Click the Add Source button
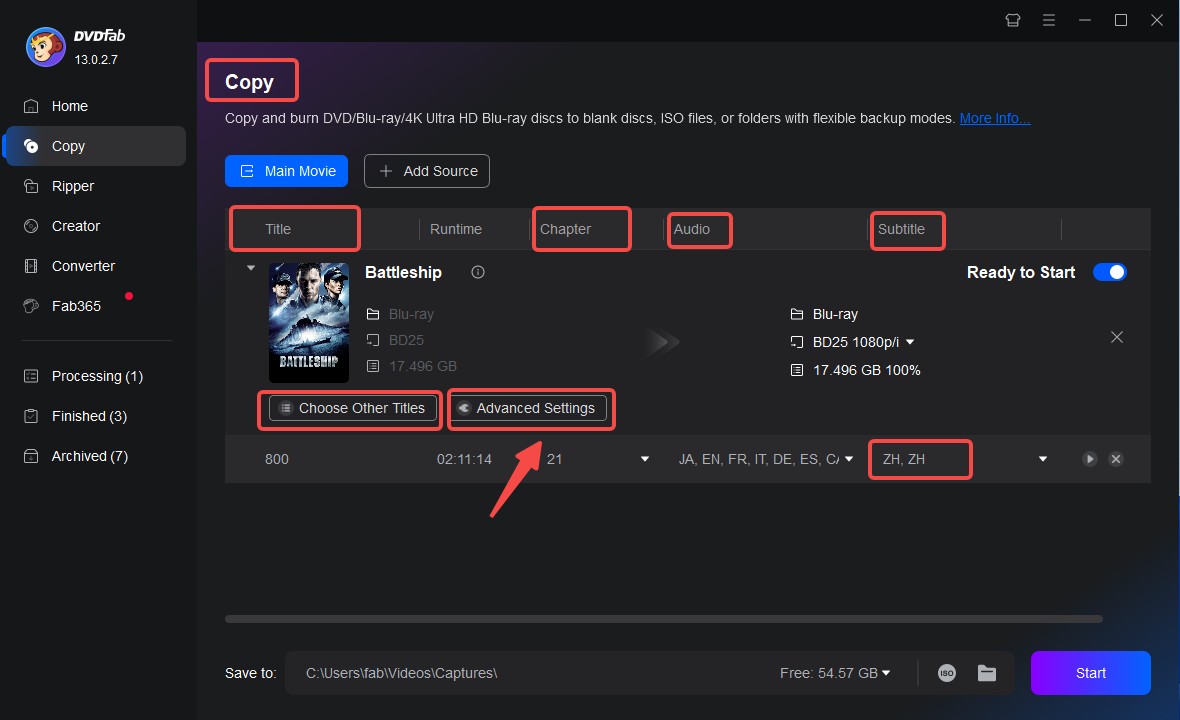The image size is (1180, 720). [x=427, y=171]
